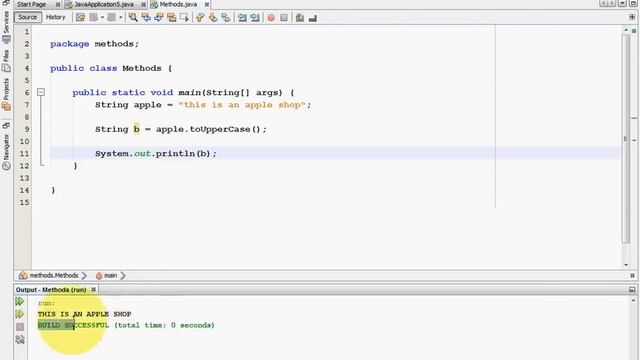Click string "this is an apple shop" on line 7
Image resolution: width=640 pixels, height=360 pixels.
point(242,105)
